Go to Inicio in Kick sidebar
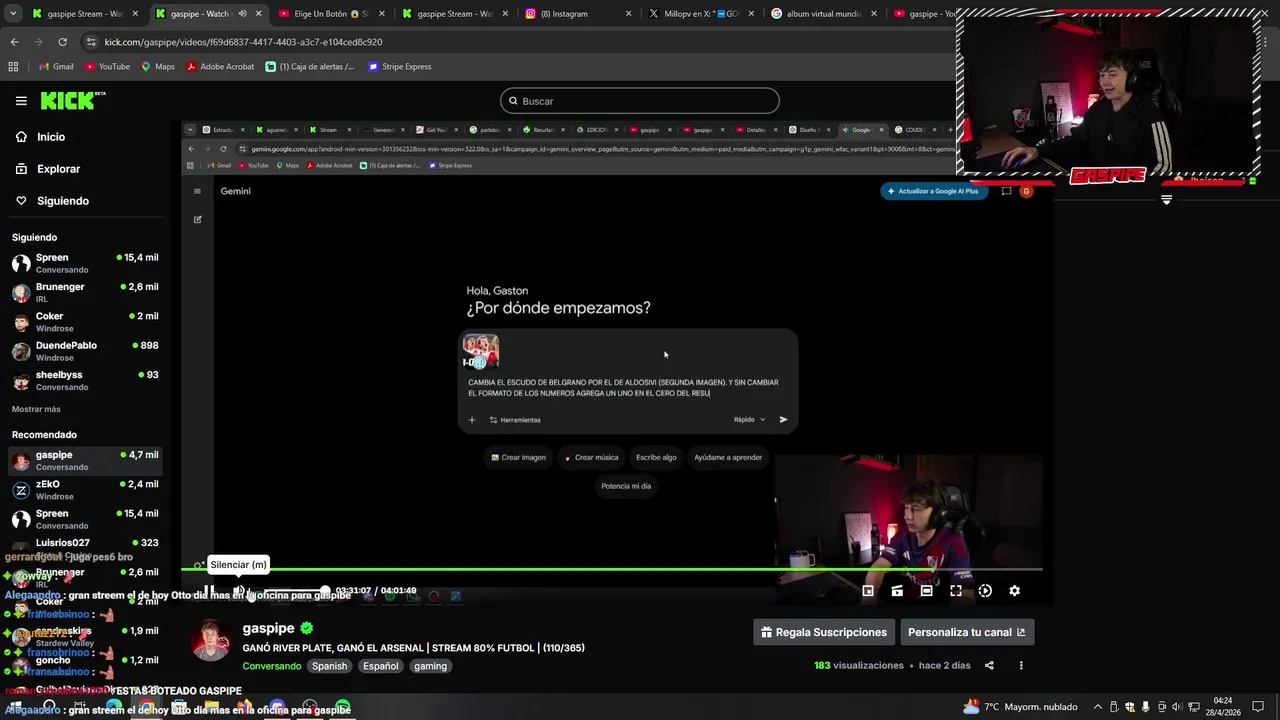1280x720 pixels. point(50,137)
